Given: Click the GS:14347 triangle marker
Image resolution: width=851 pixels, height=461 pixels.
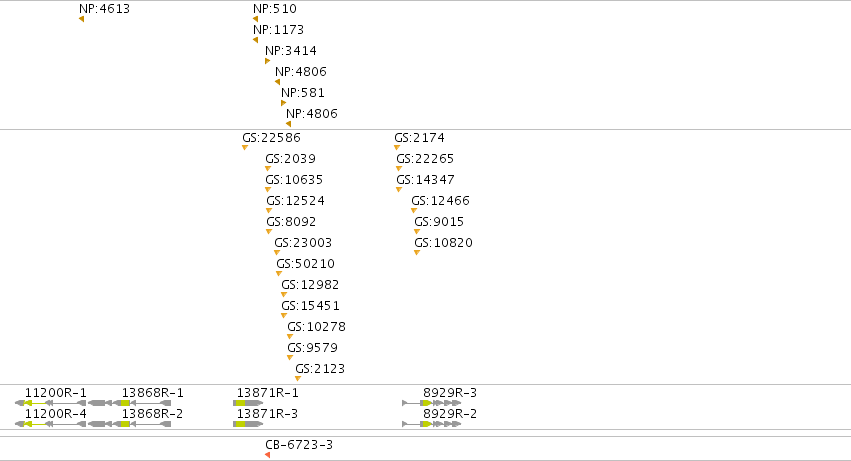Looking at the screenshot, I should [x=399, y=190].
